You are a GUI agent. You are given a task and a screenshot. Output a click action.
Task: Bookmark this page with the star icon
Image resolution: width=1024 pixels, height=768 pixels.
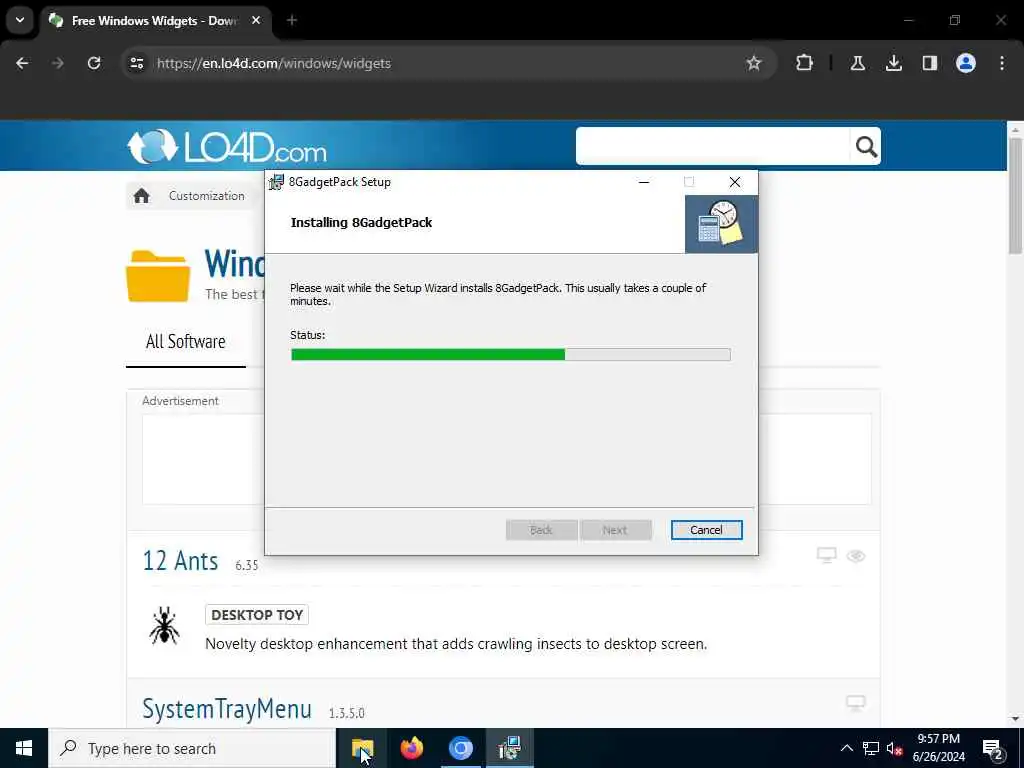754,63
